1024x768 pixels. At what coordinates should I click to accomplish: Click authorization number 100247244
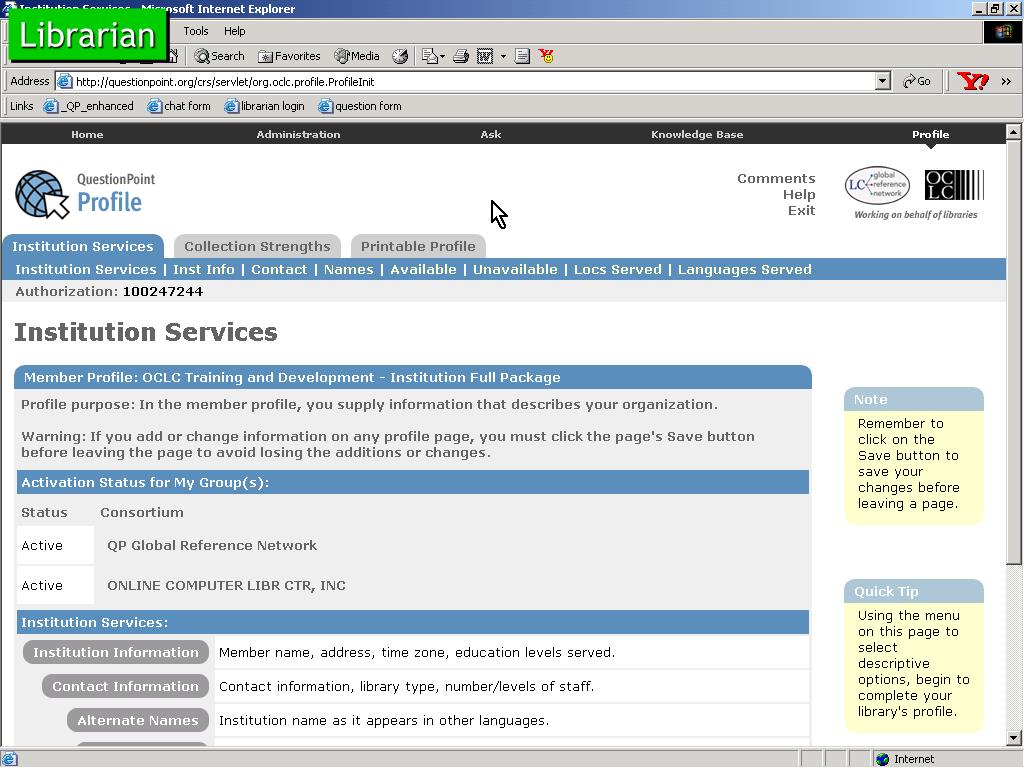(163, 291)
